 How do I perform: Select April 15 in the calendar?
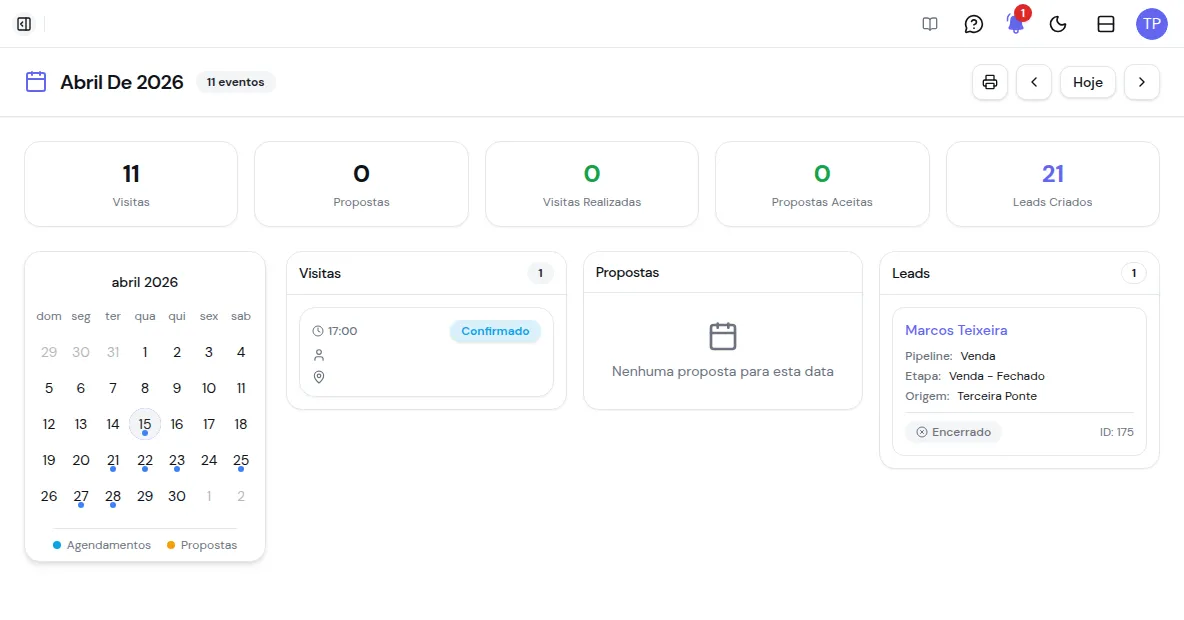point(145,424)
